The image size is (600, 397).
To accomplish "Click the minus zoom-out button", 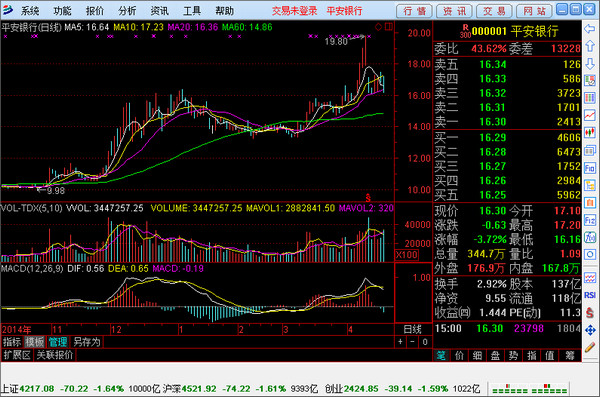I will click(x=412, y=342).
